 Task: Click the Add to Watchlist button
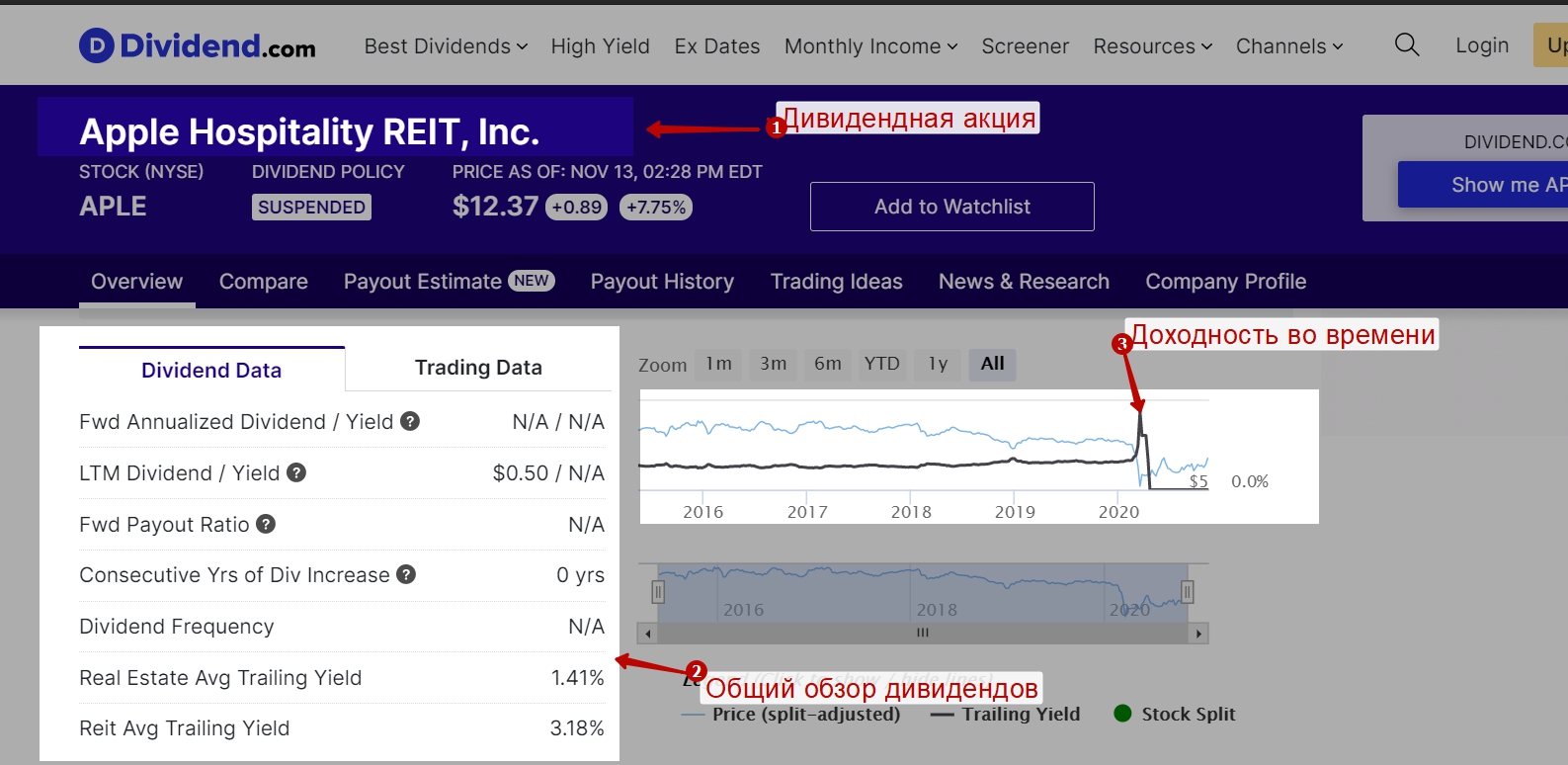951,207
